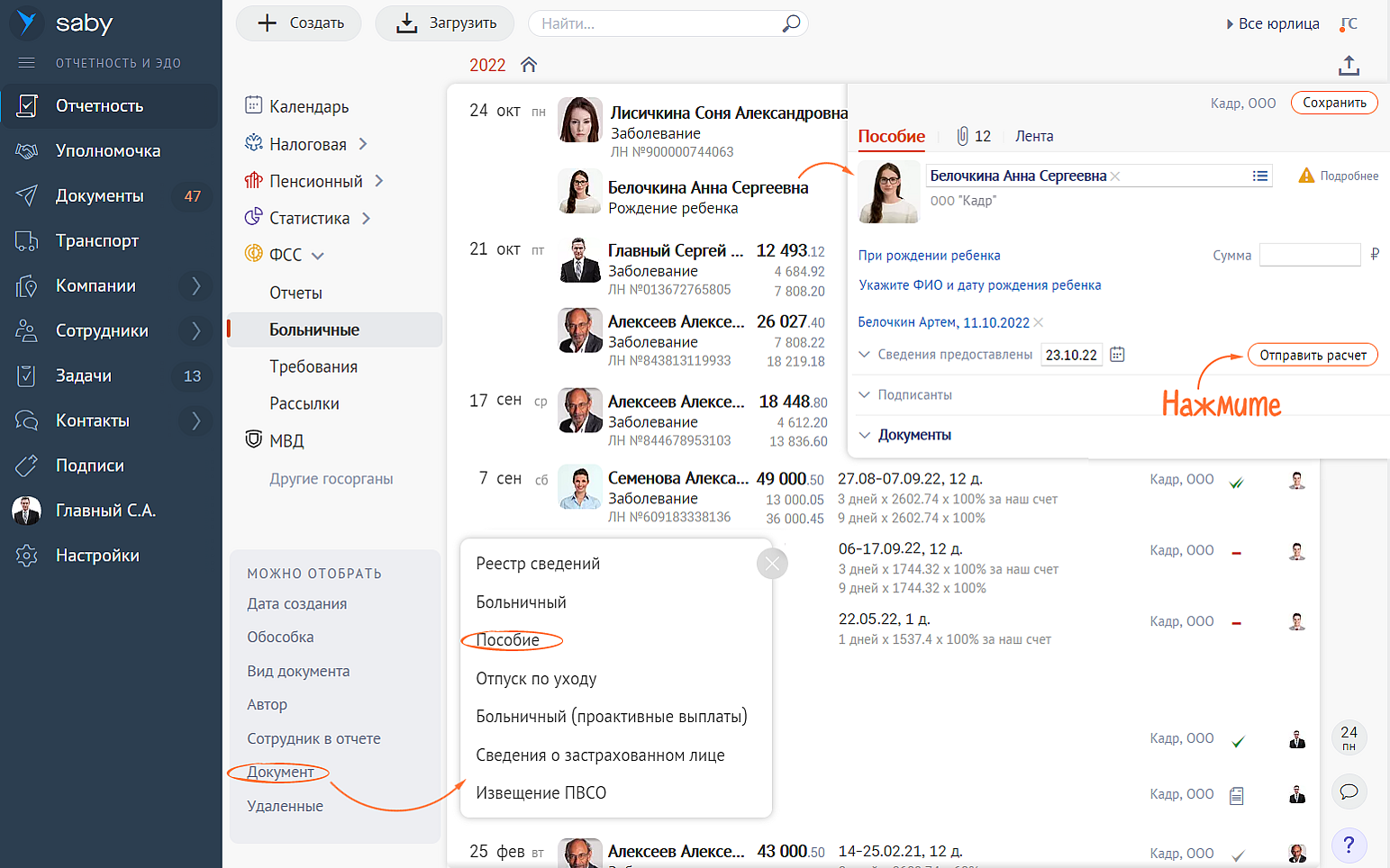Open the chat speech bubble icon
Viewport: 1390px width, 868px height.
pos(1349,791)
